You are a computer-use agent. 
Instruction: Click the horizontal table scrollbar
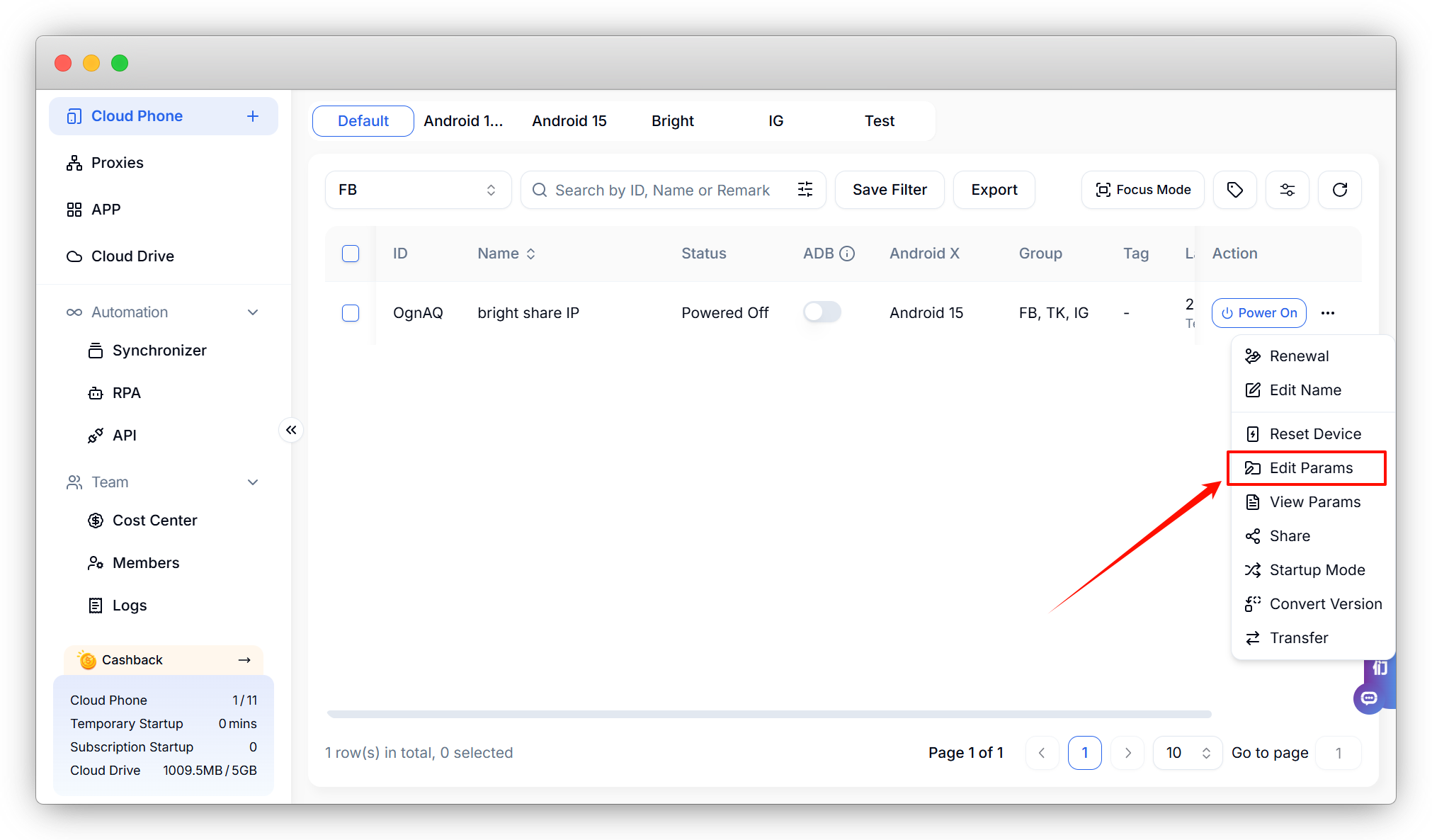pyautogui.click(x=768, y=714)
